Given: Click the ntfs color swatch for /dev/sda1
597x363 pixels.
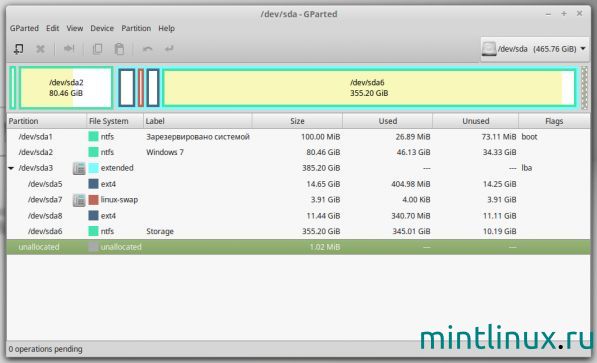Looking at the screenshot, I should pos(93,136).
